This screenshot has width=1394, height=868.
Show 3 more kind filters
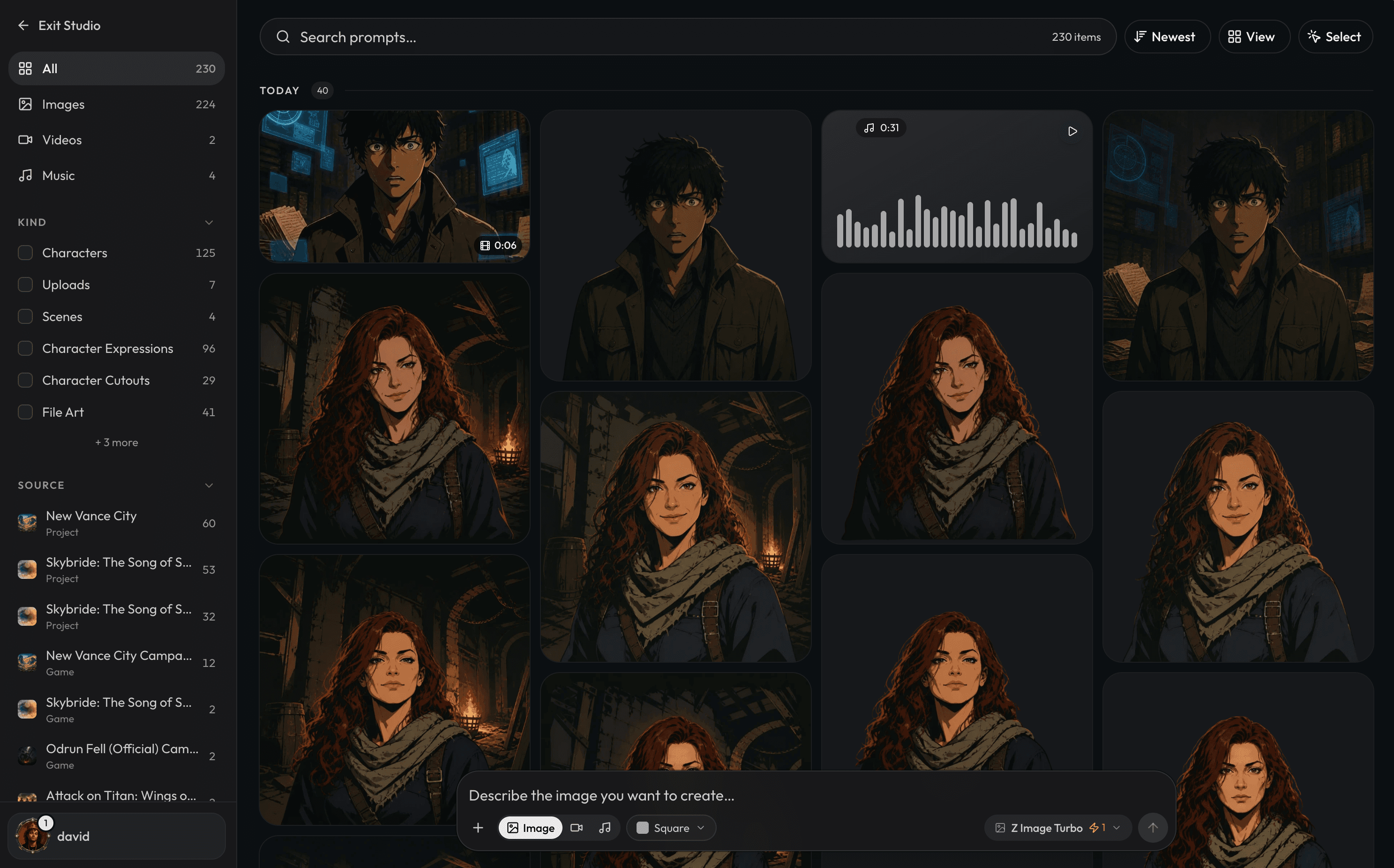pos(117,442)
